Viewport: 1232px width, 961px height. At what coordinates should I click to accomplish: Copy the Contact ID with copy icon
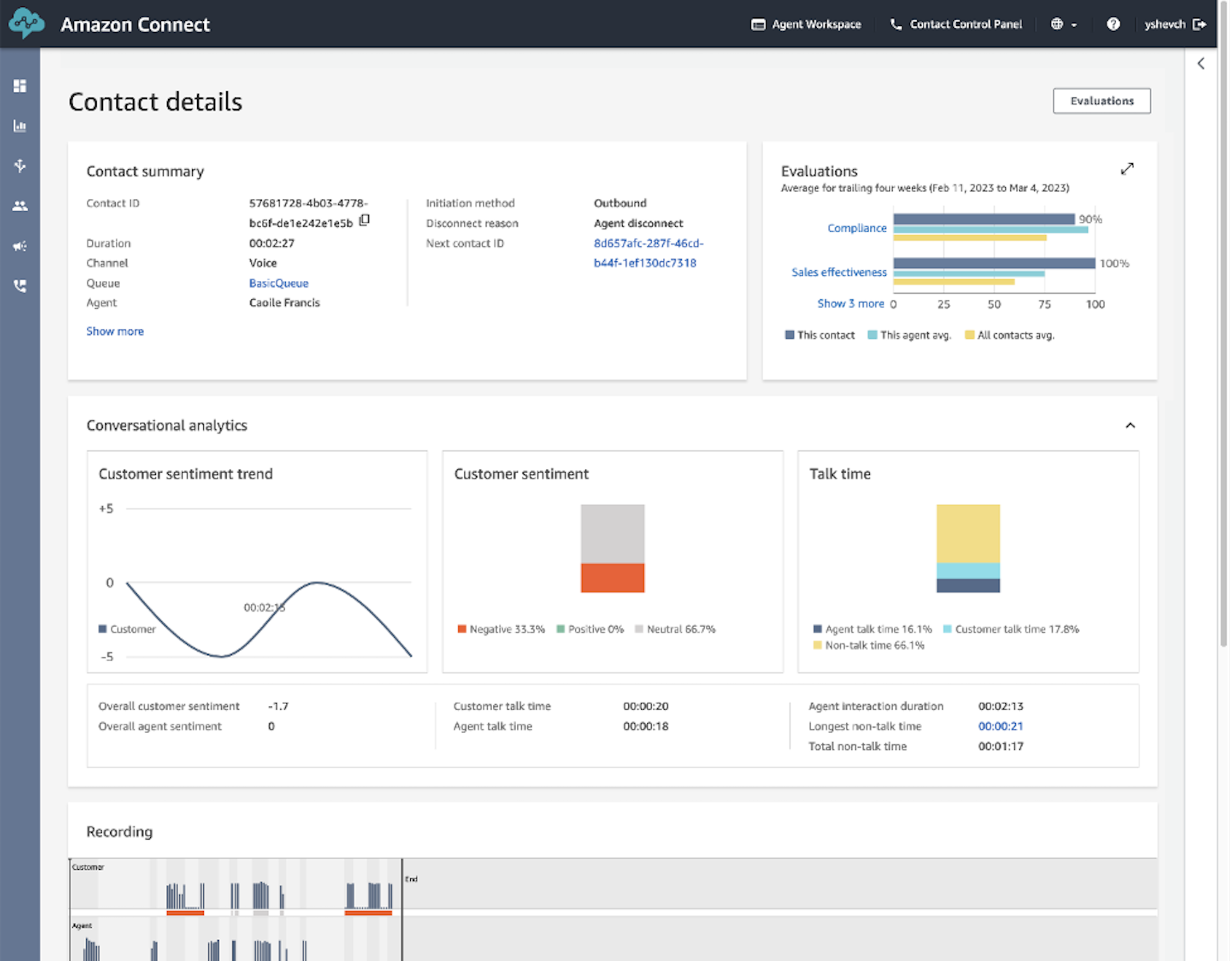coord(365,220)
